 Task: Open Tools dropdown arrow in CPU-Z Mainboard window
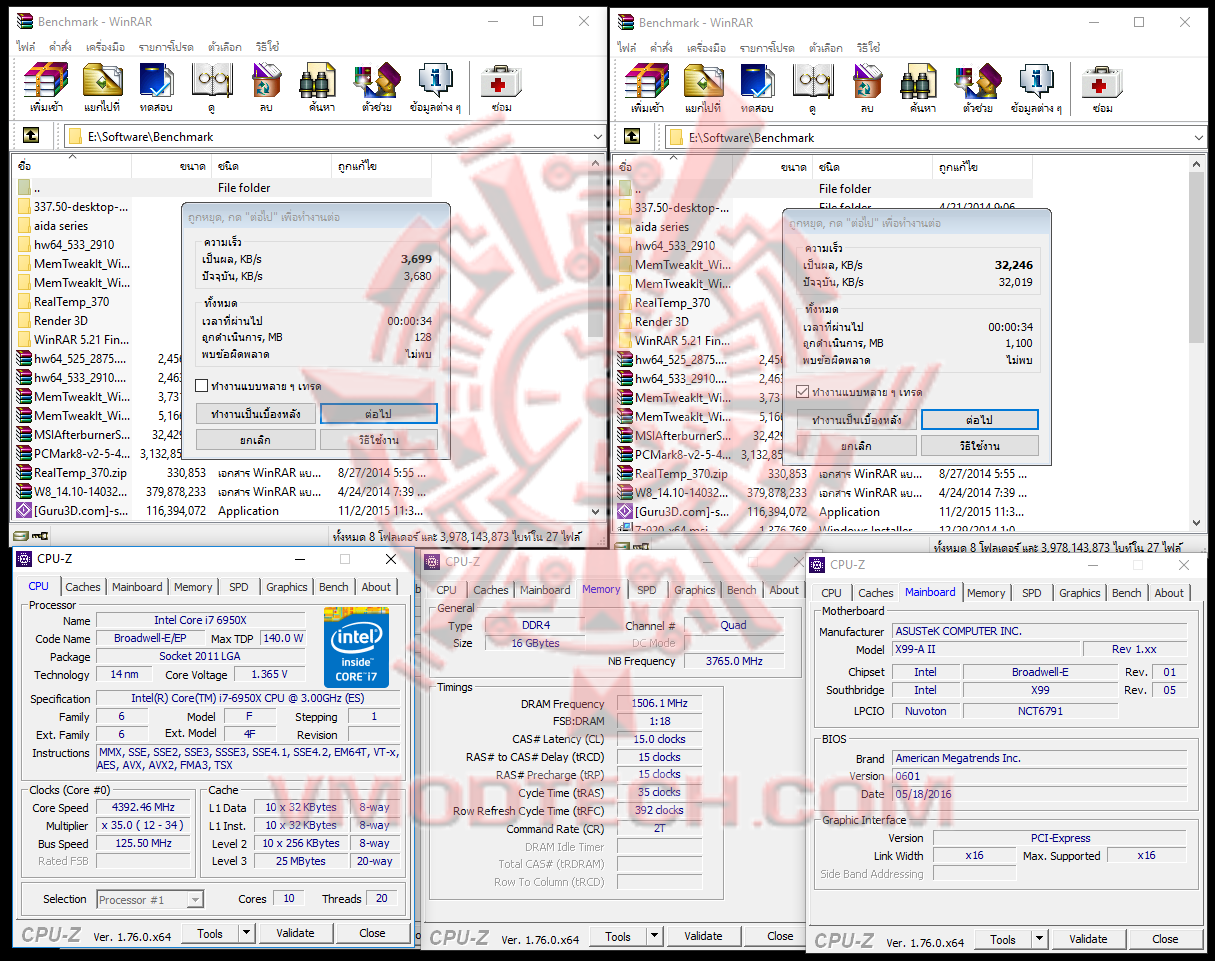click(x=1040, y=939)
